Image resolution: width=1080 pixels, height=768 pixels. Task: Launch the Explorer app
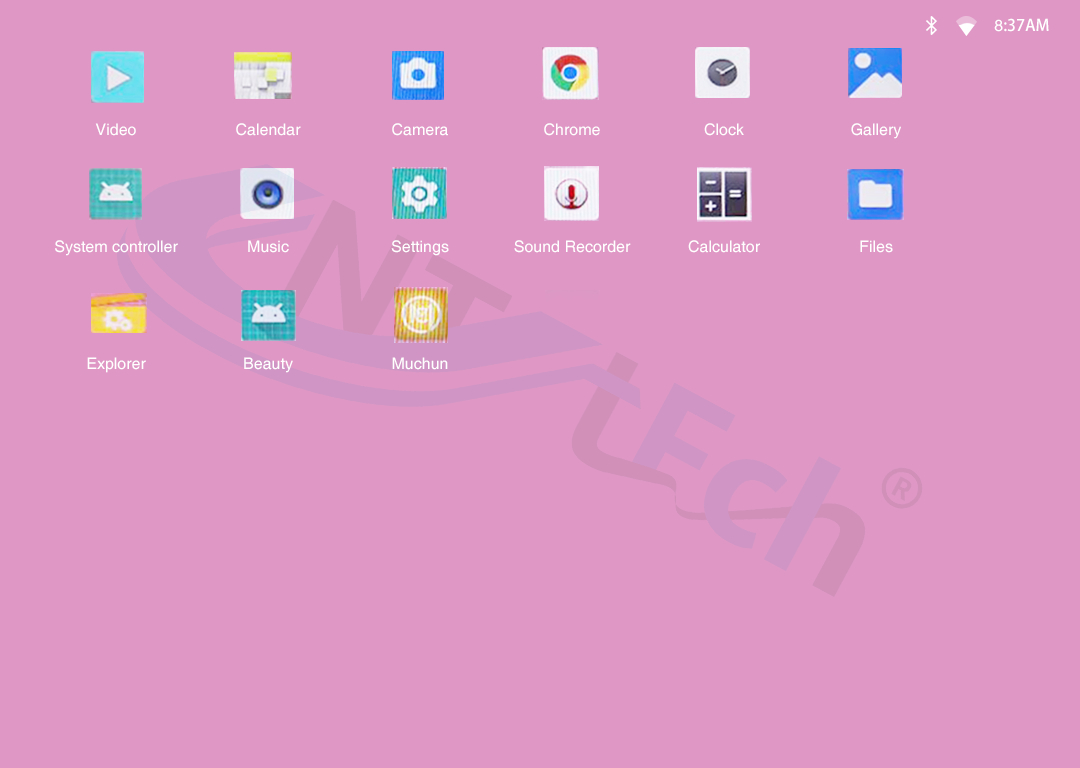coord(118,313)
